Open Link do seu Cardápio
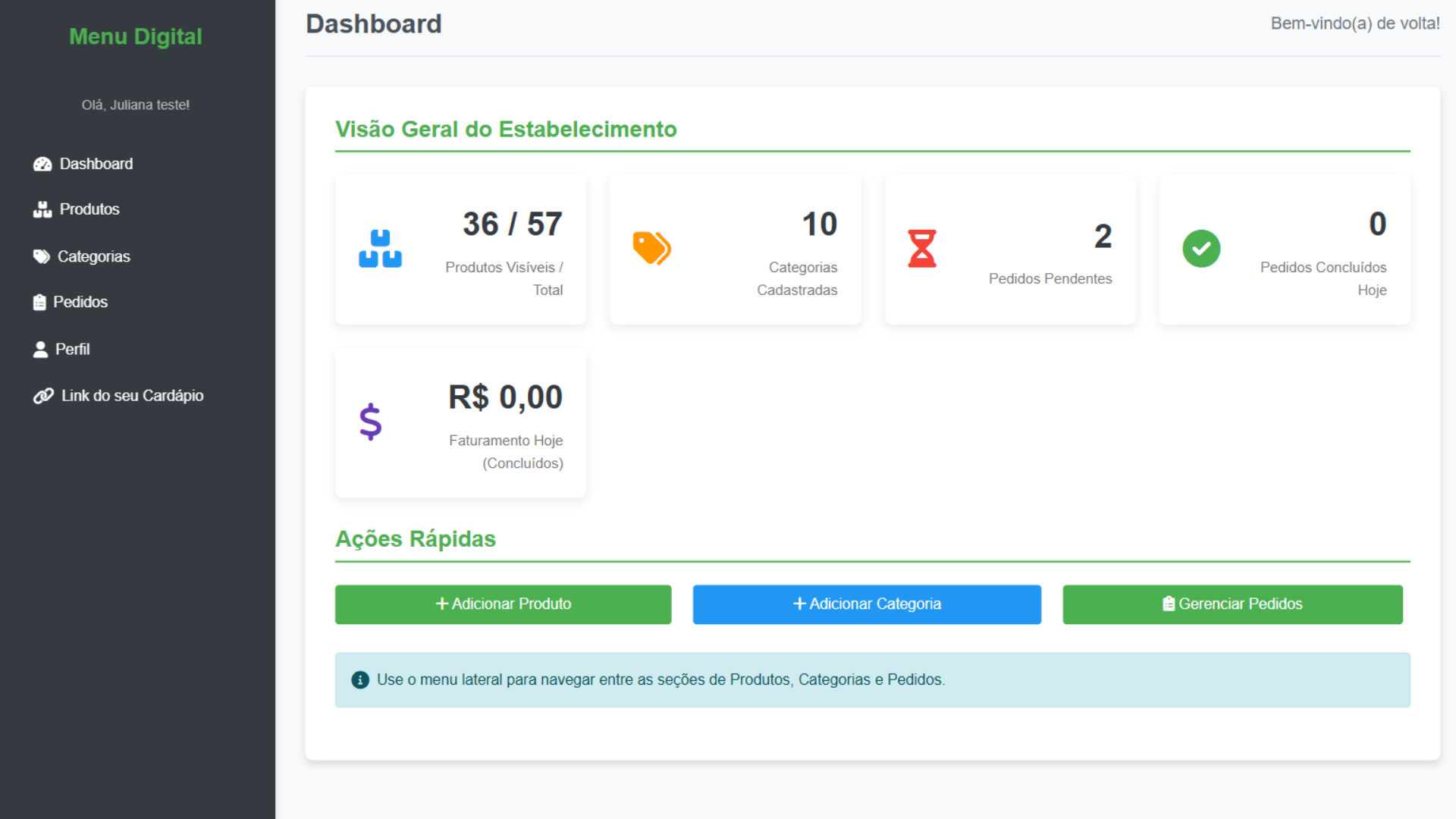The image size is (1456, 819). tap(132, 396)
